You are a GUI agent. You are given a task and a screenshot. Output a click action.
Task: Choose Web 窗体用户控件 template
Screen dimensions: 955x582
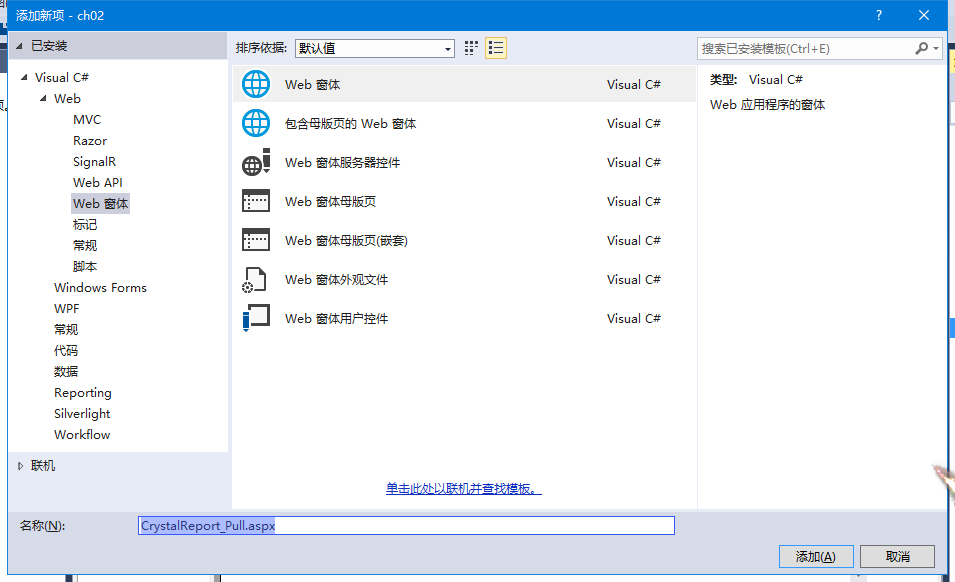336,318
